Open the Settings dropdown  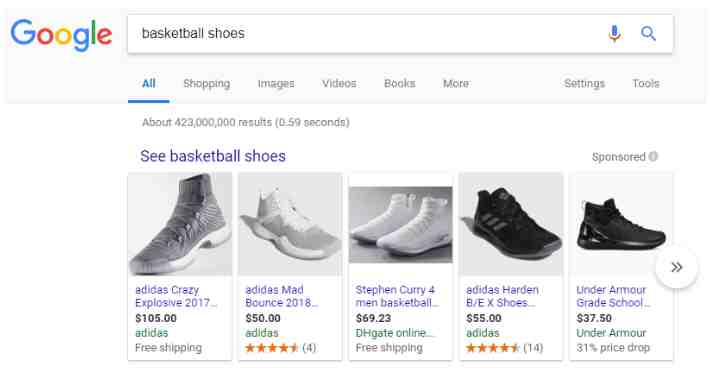[584, 83]
